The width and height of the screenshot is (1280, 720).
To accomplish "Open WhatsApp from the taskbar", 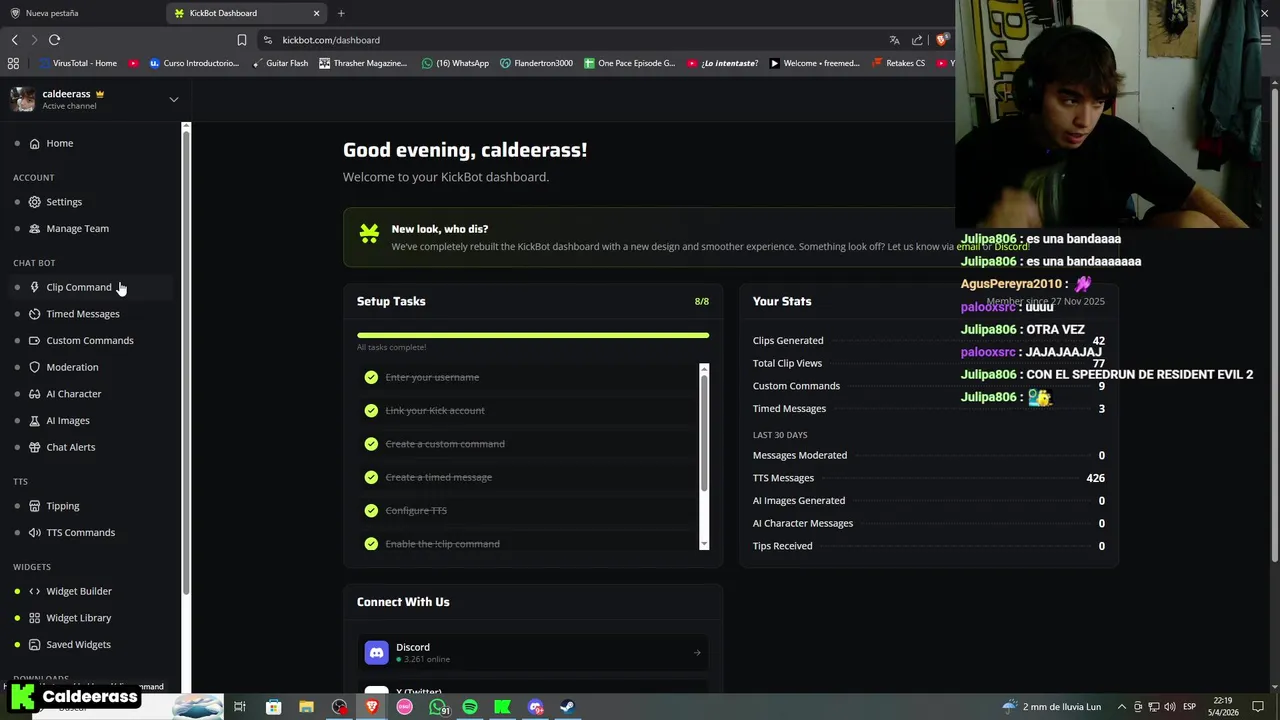I will pos(438,707).
